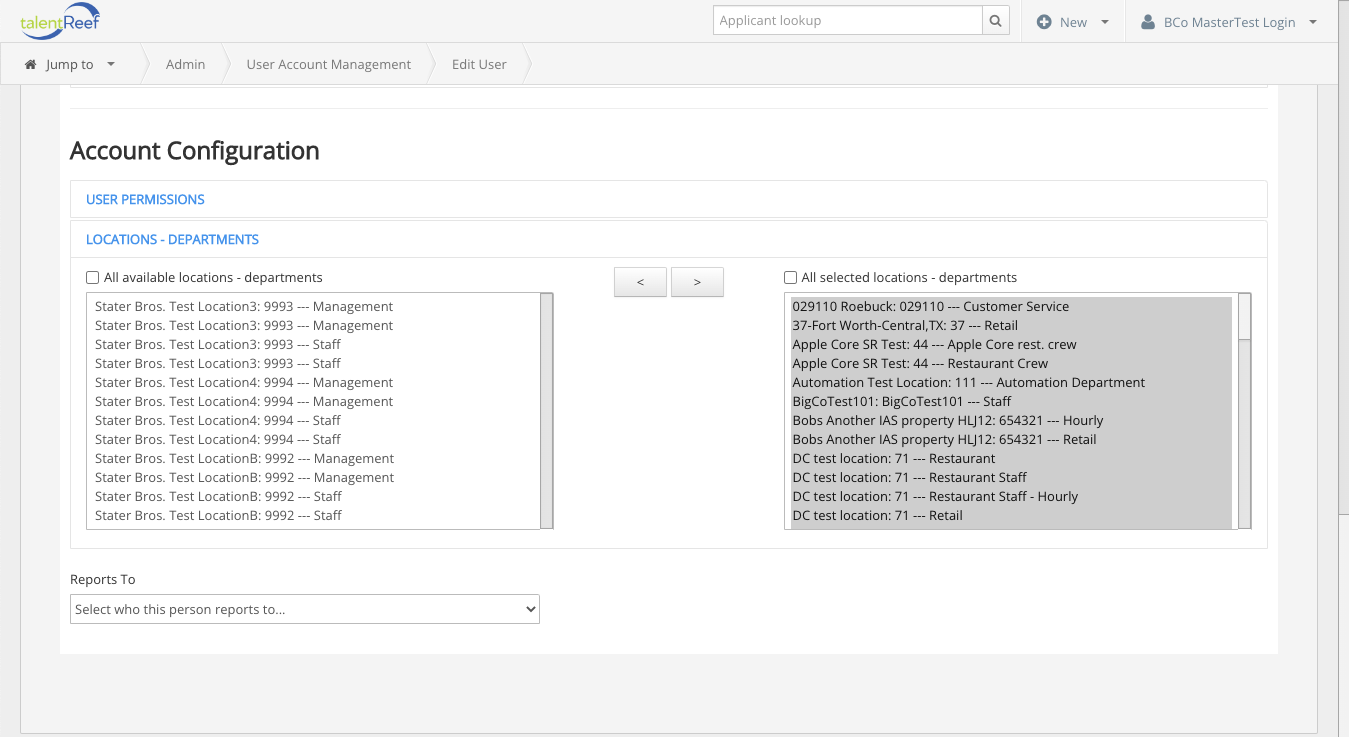Expand the USER PERMISSIONS section
The height and width of the screenshot is (737, 1349).
coord(145,200)
